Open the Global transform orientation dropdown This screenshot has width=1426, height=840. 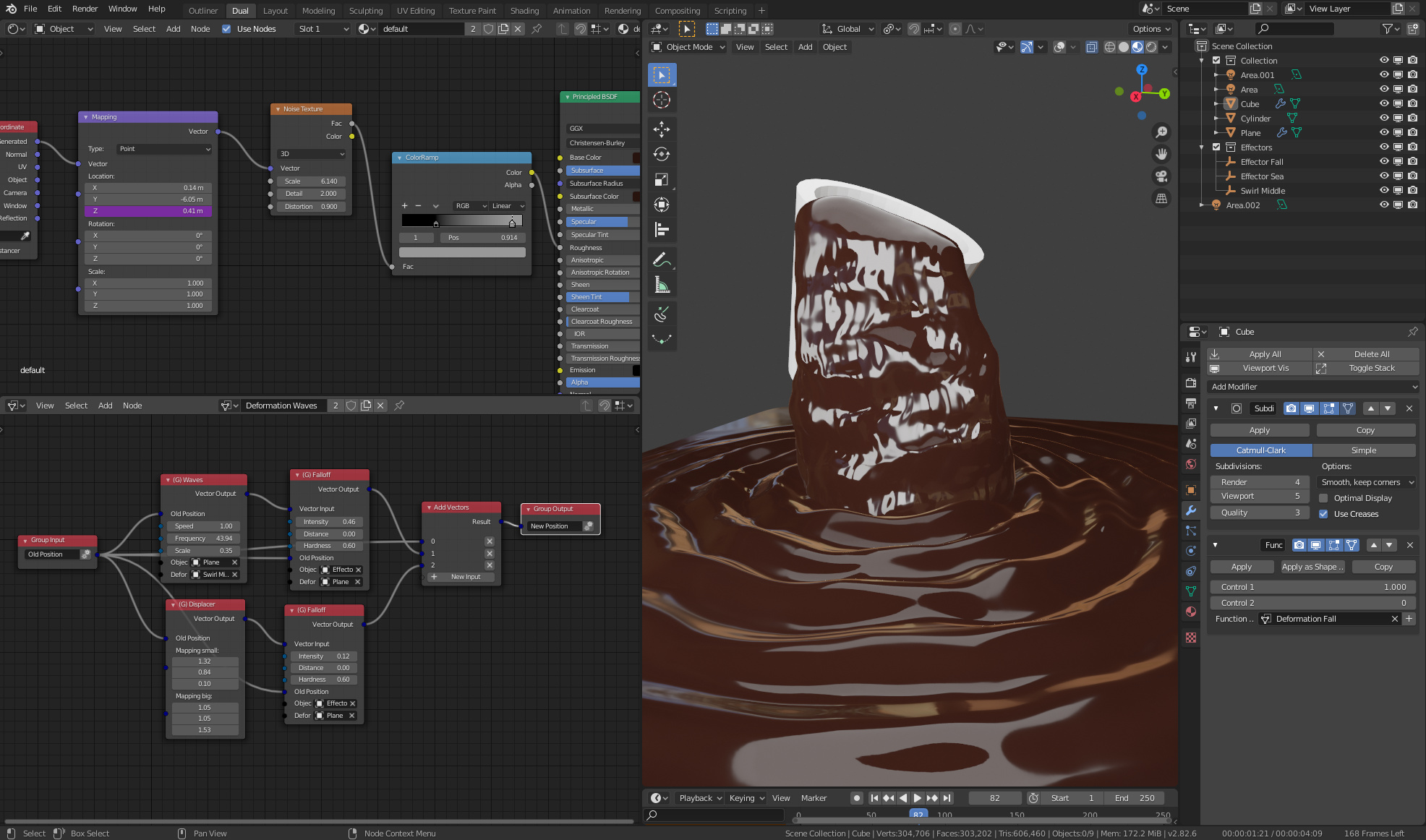click(848, 29)
